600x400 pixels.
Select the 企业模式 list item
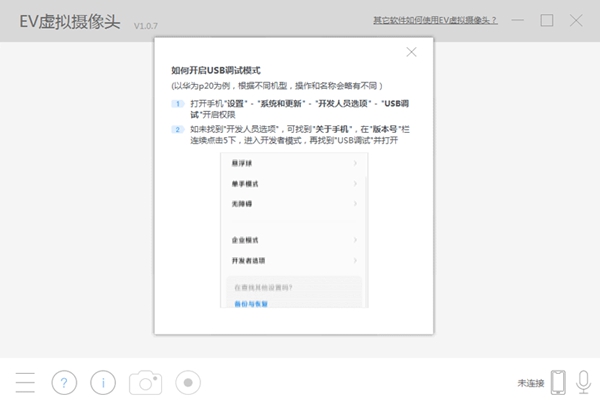pos(245,240)
